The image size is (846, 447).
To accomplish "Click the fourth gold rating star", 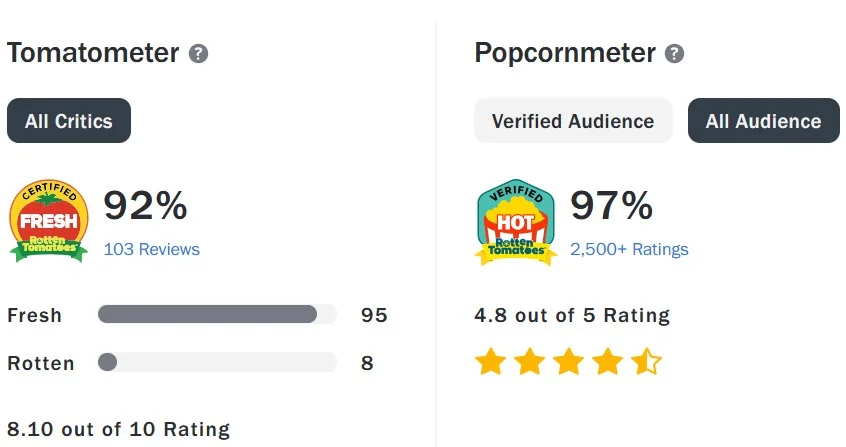I will point(608,361).
